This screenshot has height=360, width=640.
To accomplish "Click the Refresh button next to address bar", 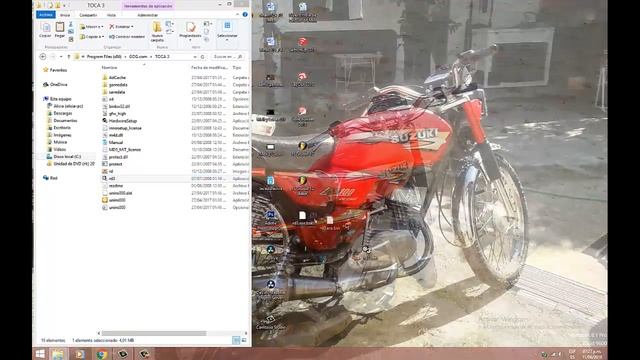I will coord(203,57).
